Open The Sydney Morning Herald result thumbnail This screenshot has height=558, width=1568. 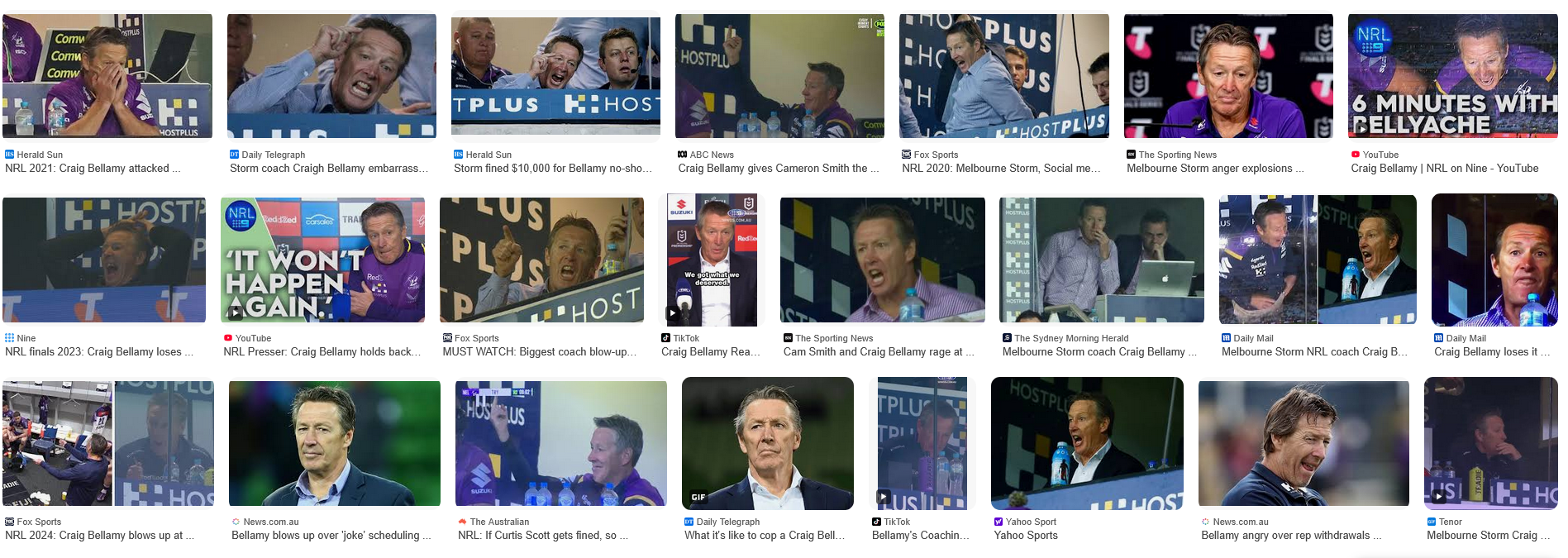(1101, 260)
